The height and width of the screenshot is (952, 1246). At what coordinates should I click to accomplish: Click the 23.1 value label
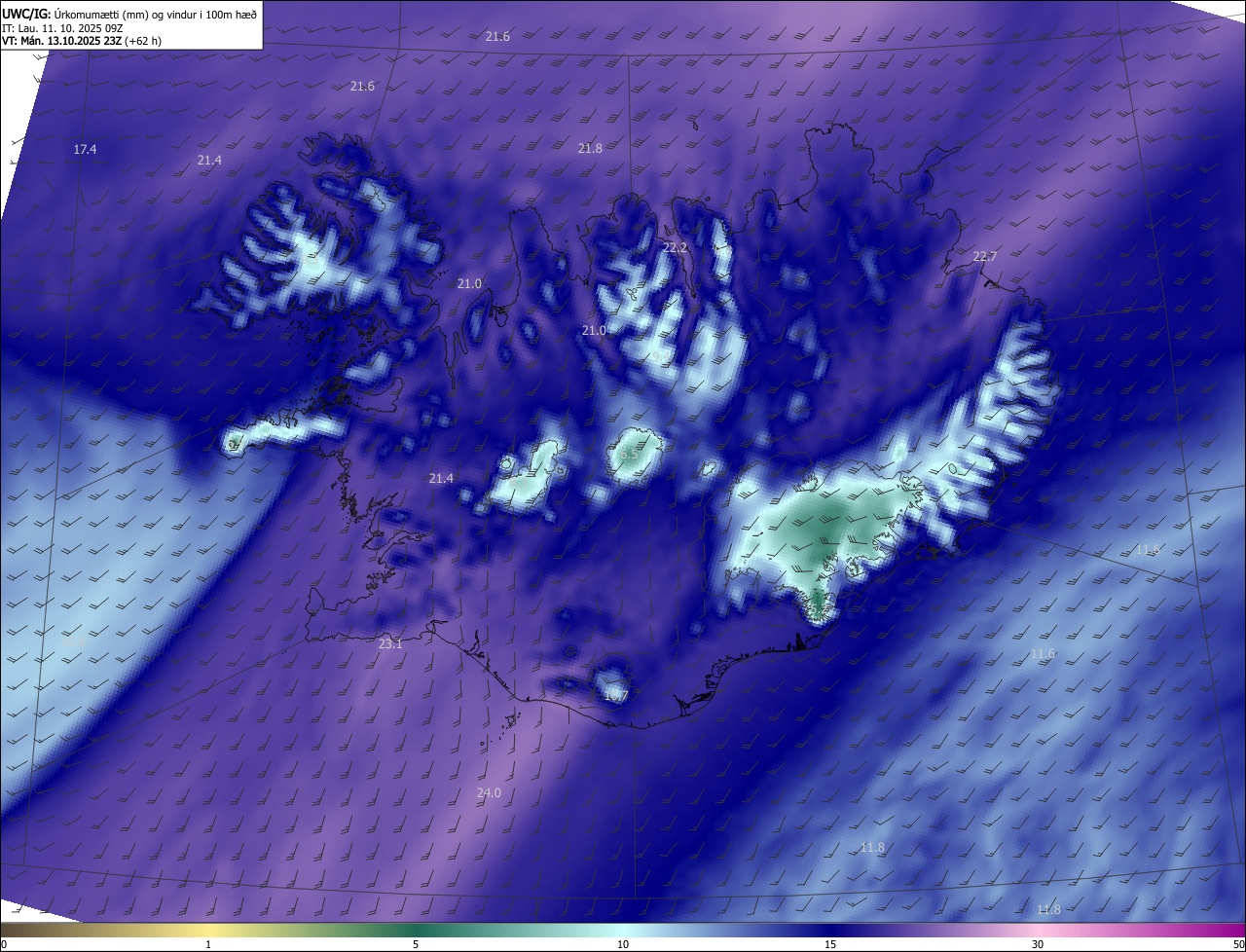(x=390, y=643)
